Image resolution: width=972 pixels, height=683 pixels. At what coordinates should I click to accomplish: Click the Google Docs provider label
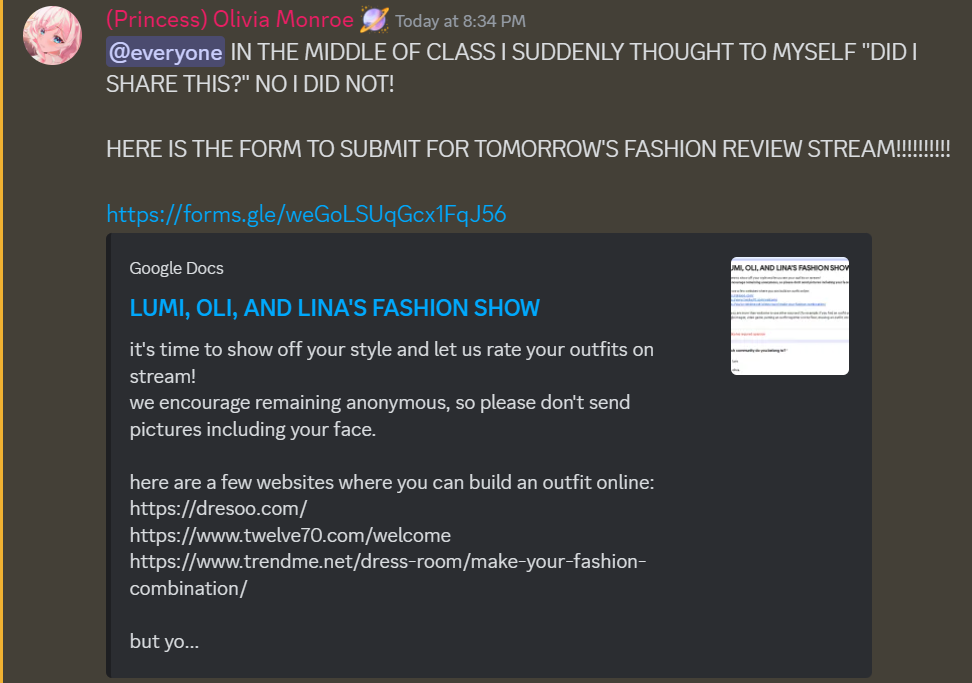click(177, 268)
